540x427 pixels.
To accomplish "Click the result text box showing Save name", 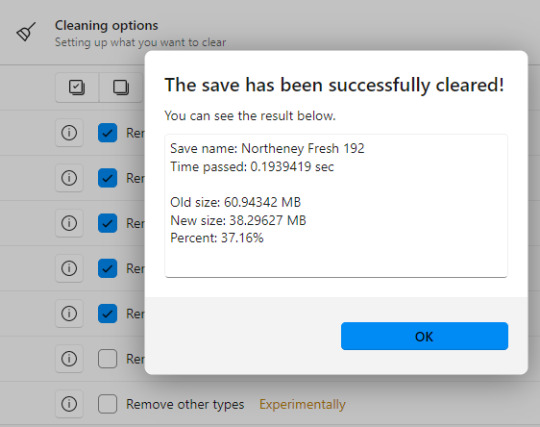I will pos(336,206).
